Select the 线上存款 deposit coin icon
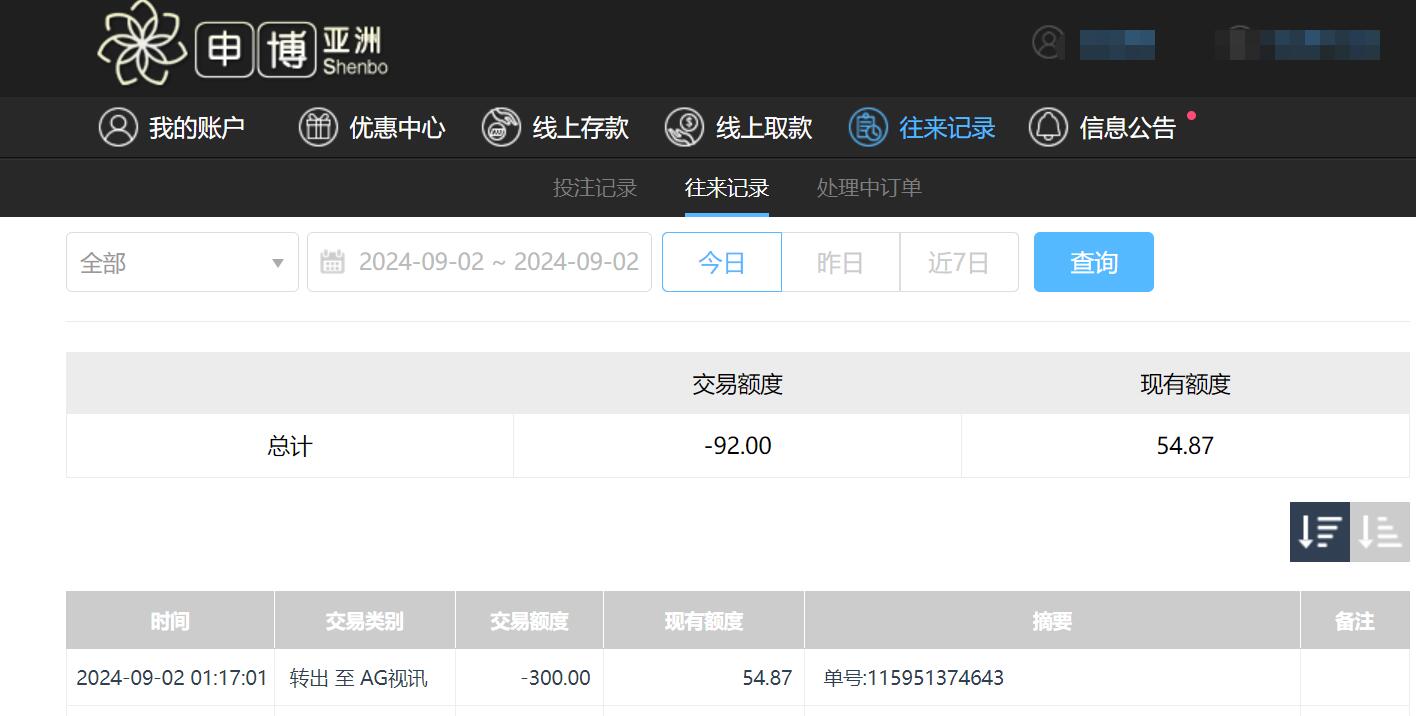Viewport: 1416px width, 716px height. pyautogui.click(x=500, y=127)
